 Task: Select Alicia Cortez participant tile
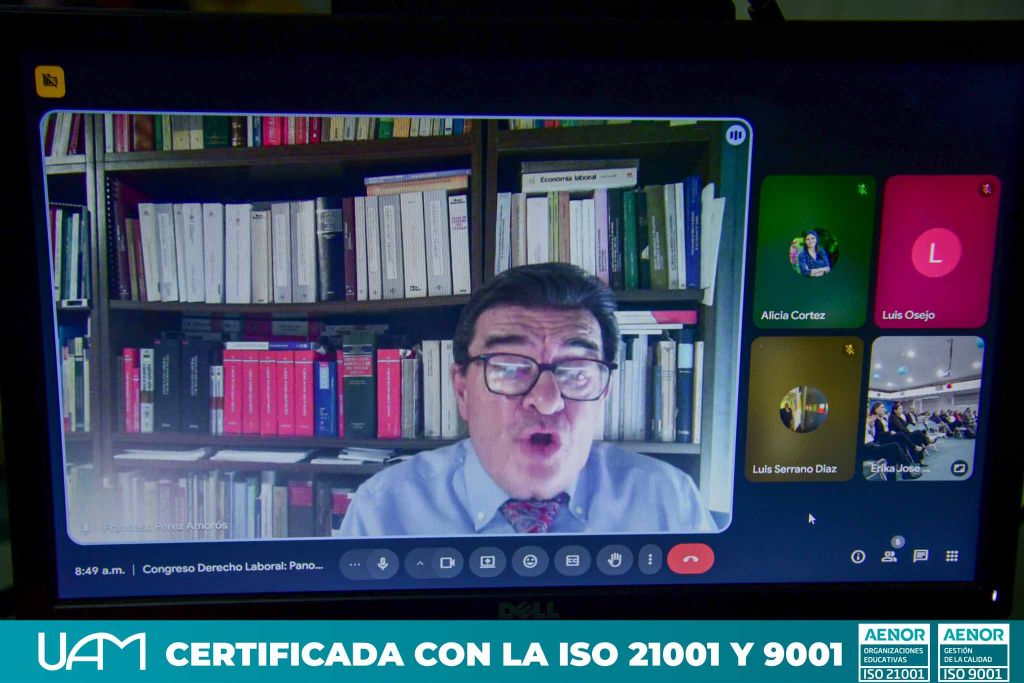(814, 251)
